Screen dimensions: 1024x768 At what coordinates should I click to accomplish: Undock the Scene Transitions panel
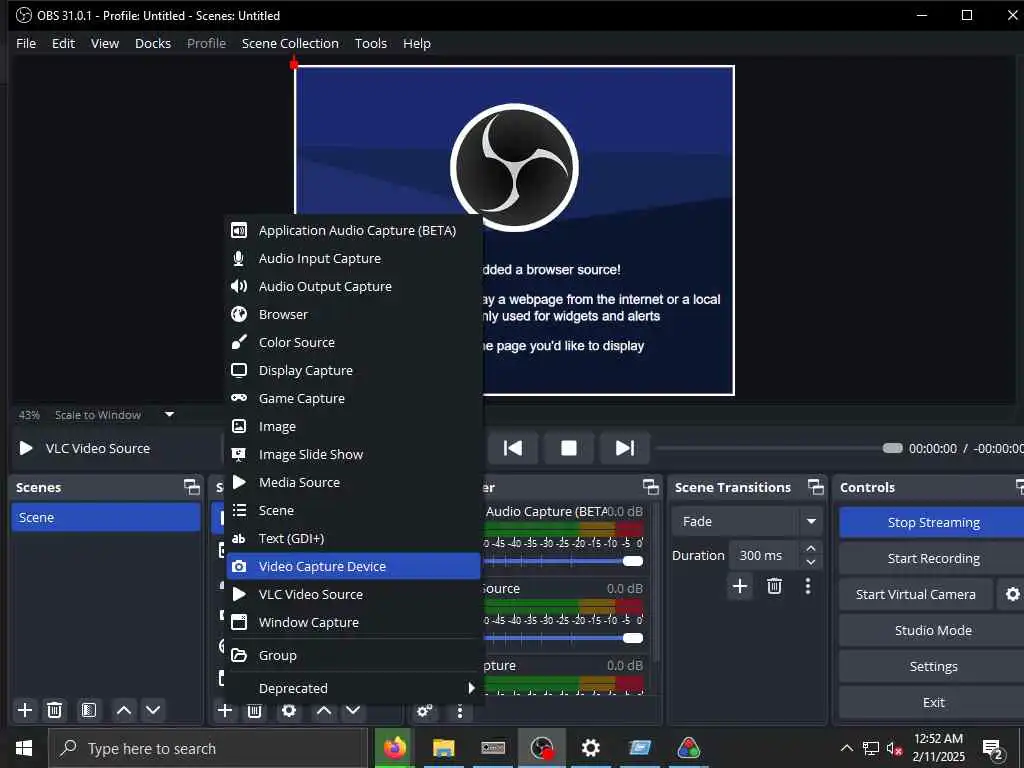click(816, 487)
